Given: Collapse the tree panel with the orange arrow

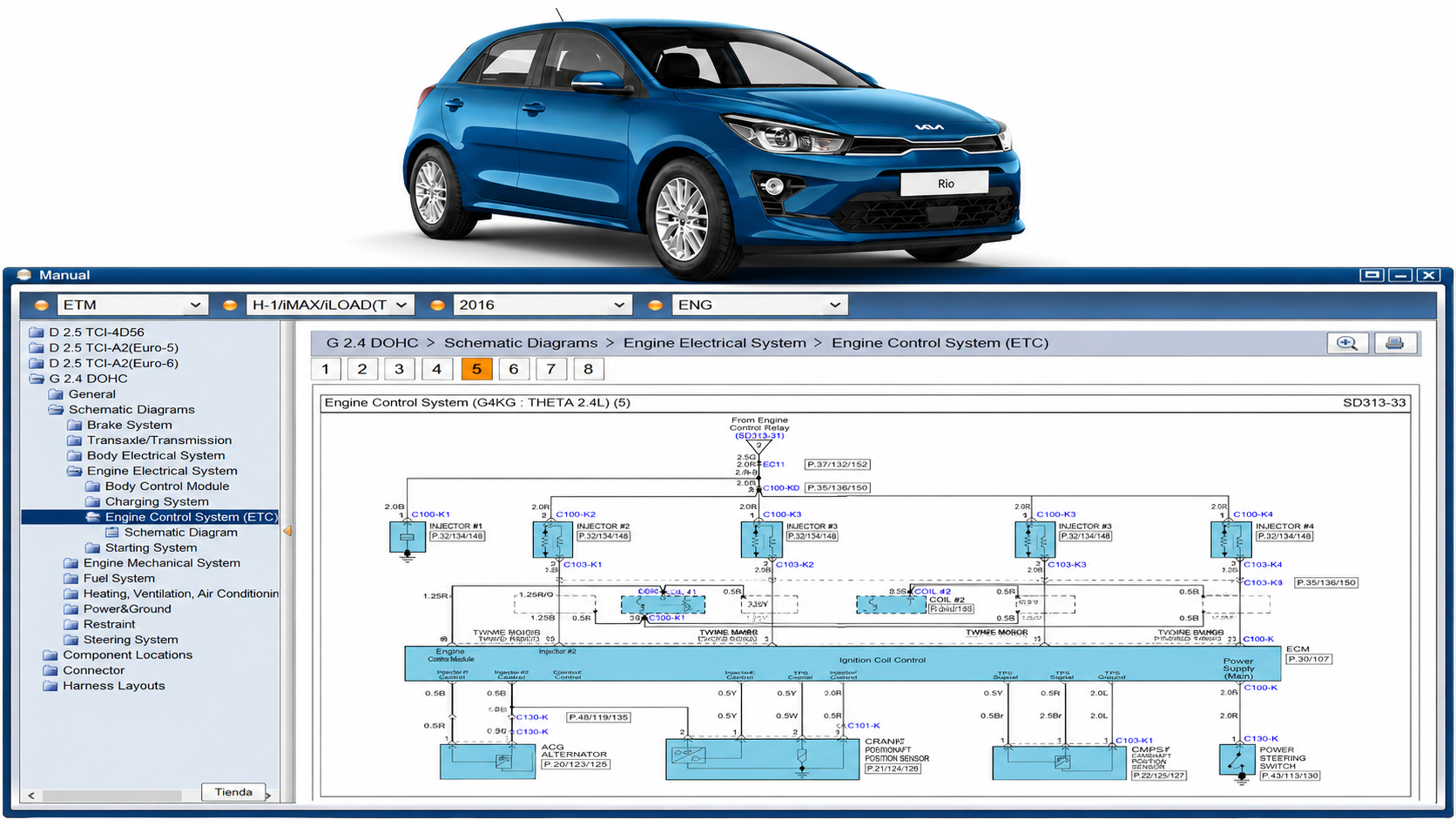Looking at the screenshot, I should click(287, 531).
